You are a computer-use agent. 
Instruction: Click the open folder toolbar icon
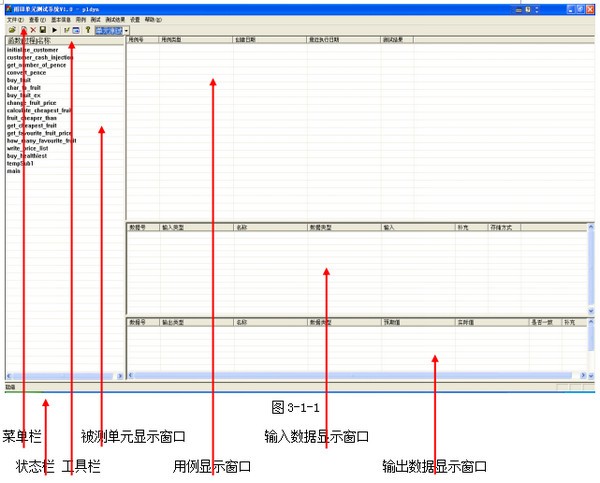point(10,30)
